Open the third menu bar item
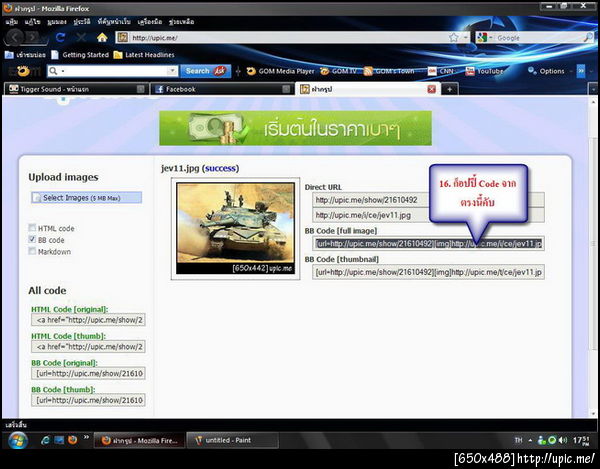Viewport: 600px width, 469px height. (57, 22)
